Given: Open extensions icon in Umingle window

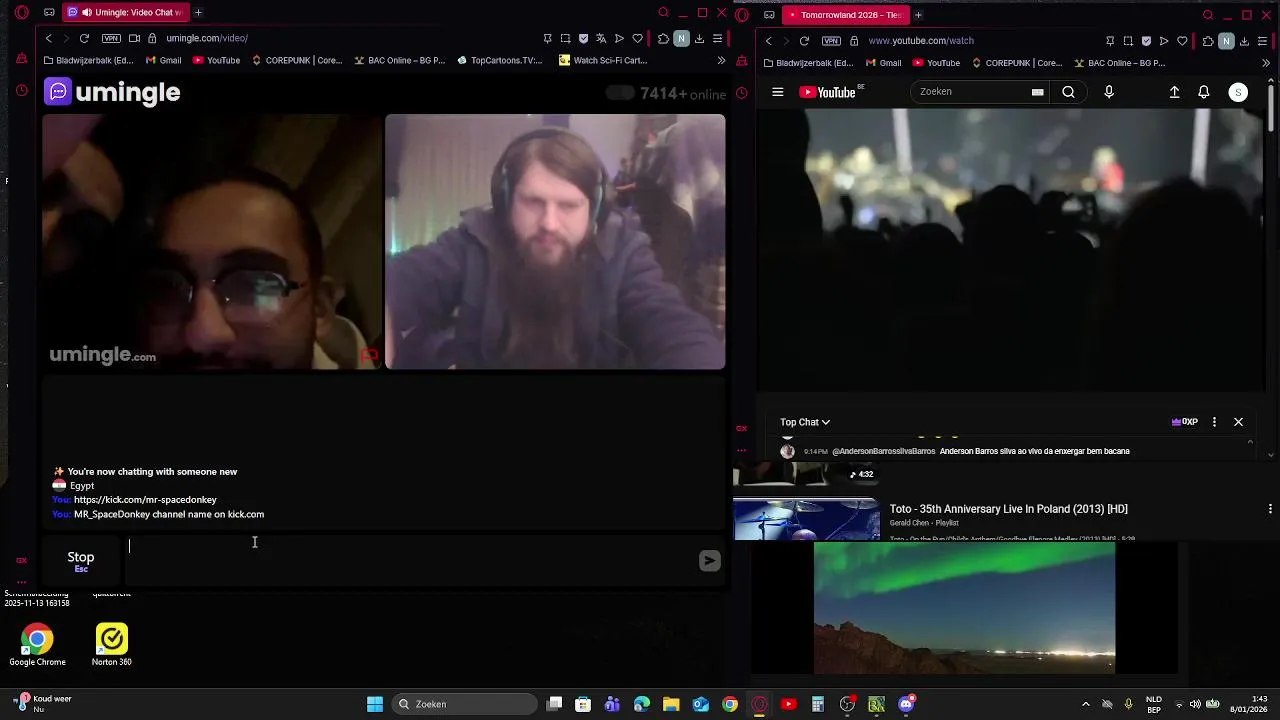Looking at the screenshot, I should pos(663,38).
